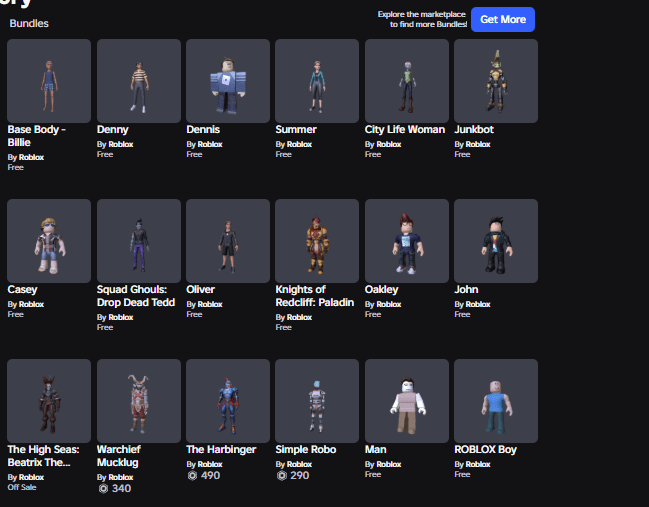649x507 pixels.
Task: Select the City Life Woman avatar image
Action: (407, 81)
